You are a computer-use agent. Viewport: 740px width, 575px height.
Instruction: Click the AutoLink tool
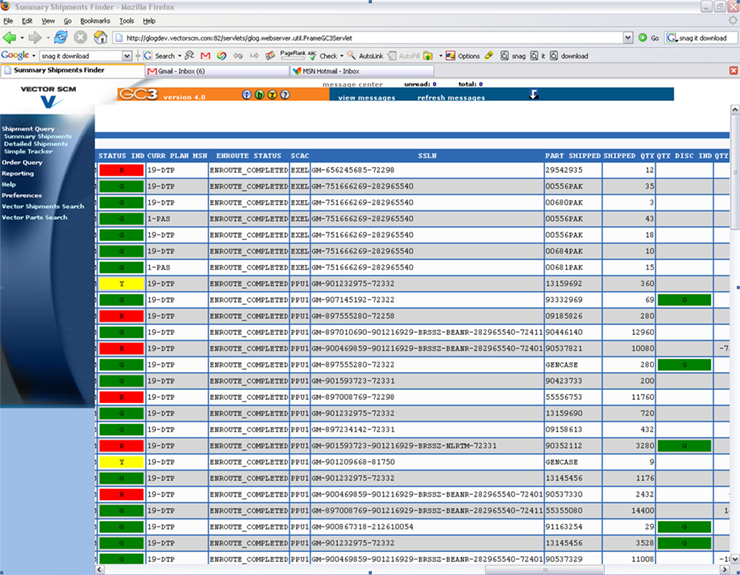(366, 56)
